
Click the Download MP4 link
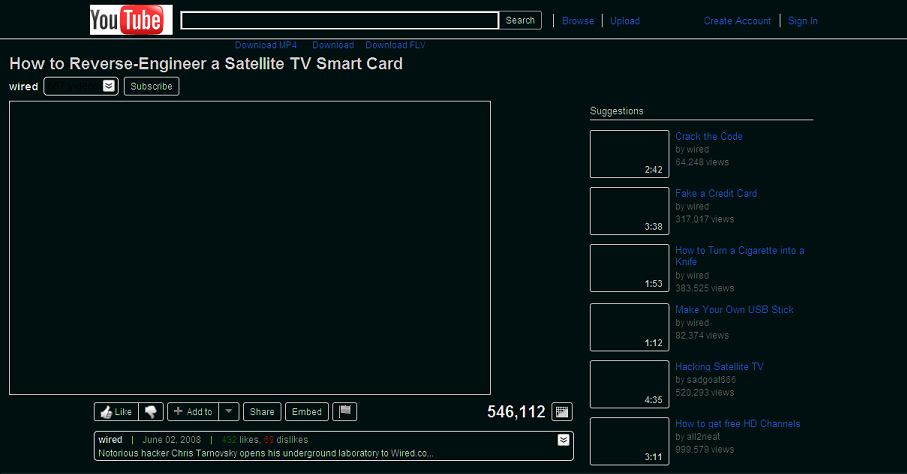[266, 45]
